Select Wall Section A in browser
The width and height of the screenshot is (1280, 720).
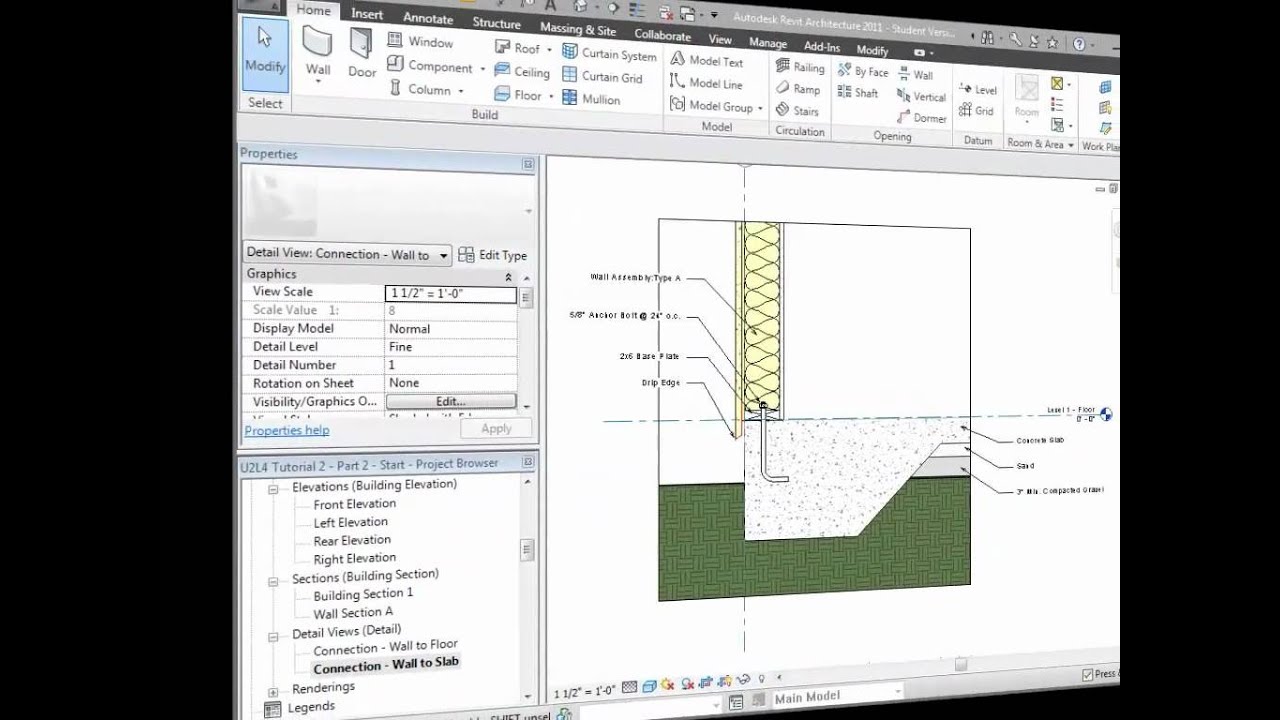[353, 613]
